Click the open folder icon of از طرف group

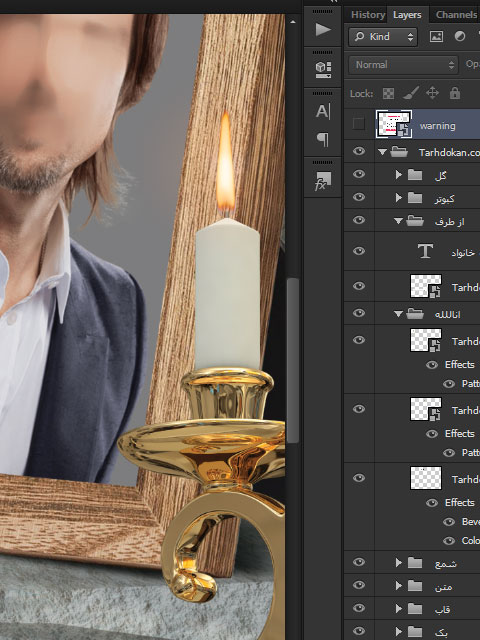[x=415, y=221]
